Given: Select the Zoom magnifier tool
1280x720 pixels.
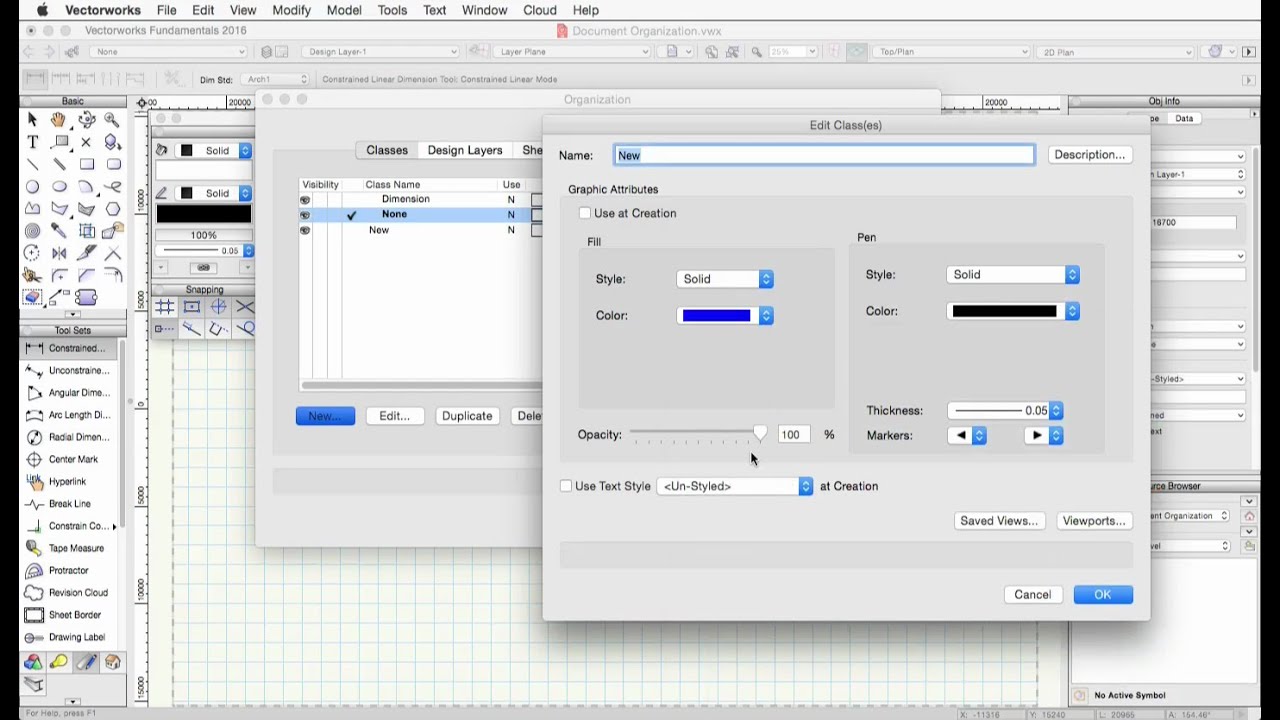Looking at the screenshot, I should [112, 119].
